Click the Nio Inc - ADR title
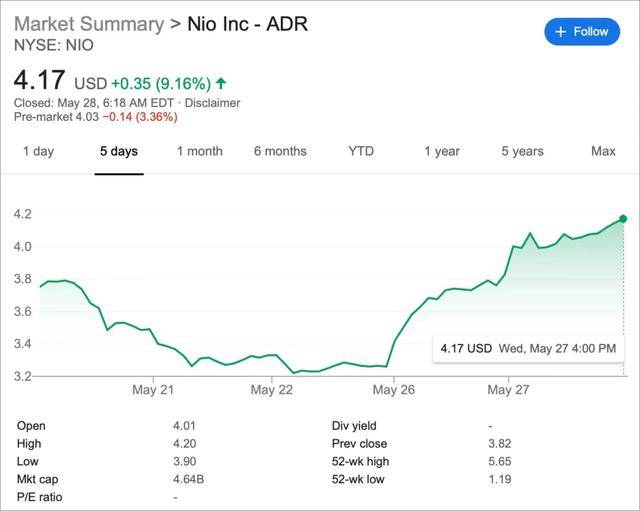The width and height of the screenshot is (640, 511). pyautogui.click(x=248, y=24)
